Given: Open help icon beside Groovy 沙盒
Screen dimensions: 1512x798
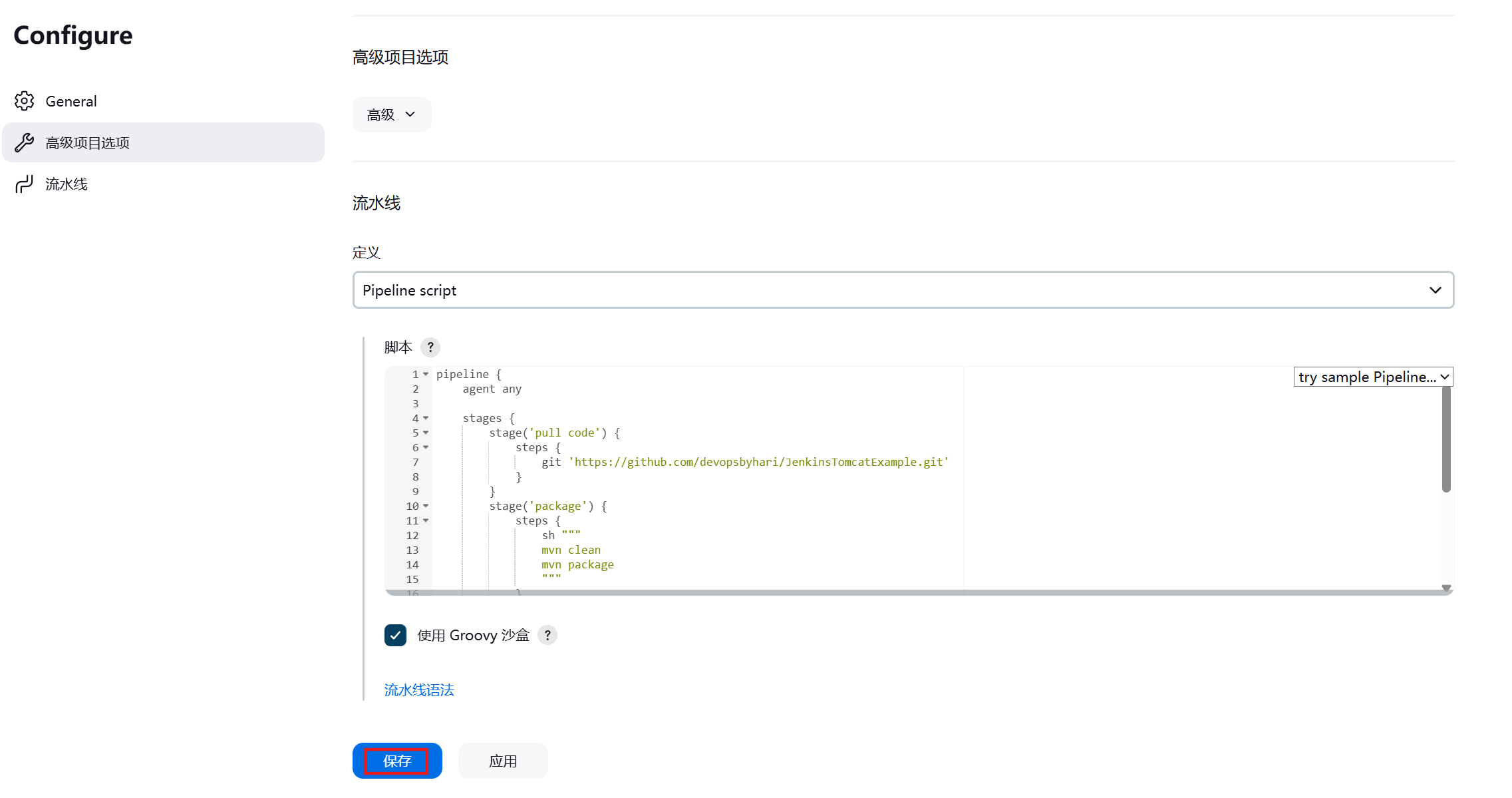Looking at the screenshot, I should point(547,636).
